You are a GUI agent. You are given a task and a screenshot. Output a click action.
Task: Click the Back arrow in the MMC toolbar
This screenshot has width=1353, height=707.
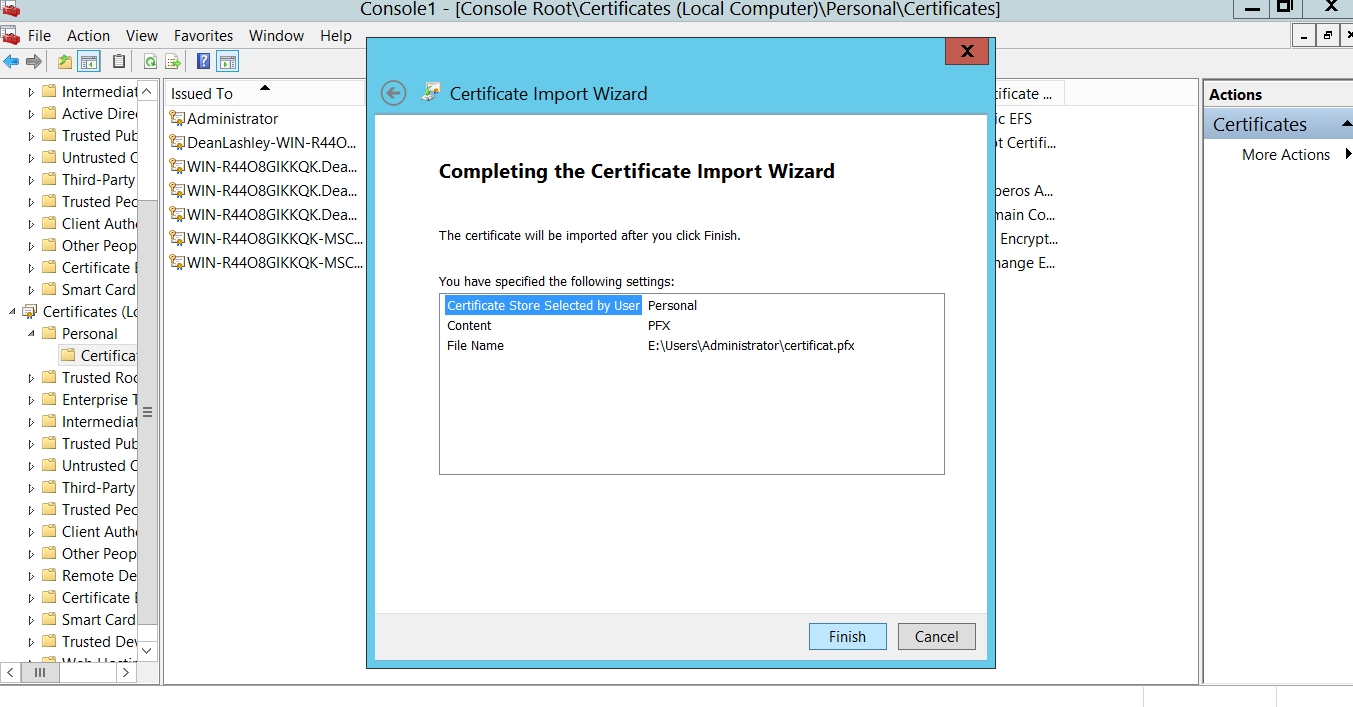(x=11, y=62)
